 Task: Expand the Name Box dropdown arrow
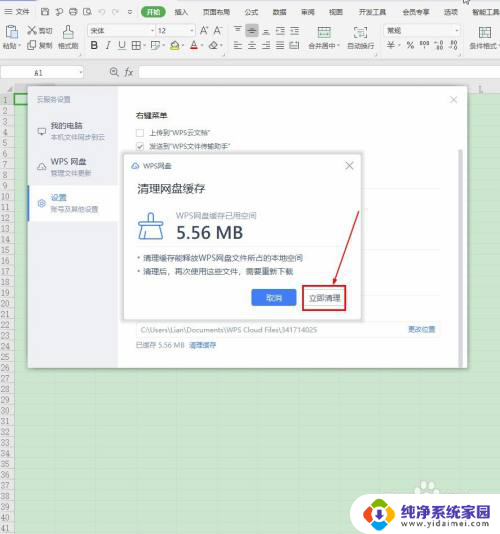pyautogui.click(x=80, y=72)
